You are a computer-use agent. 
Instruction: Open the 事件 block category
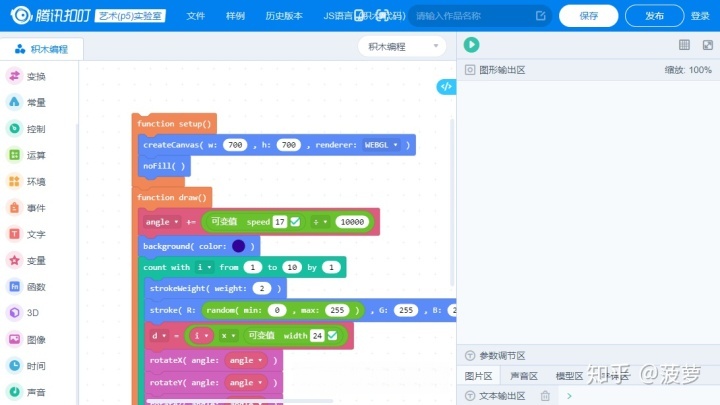[x=25, y=208]
